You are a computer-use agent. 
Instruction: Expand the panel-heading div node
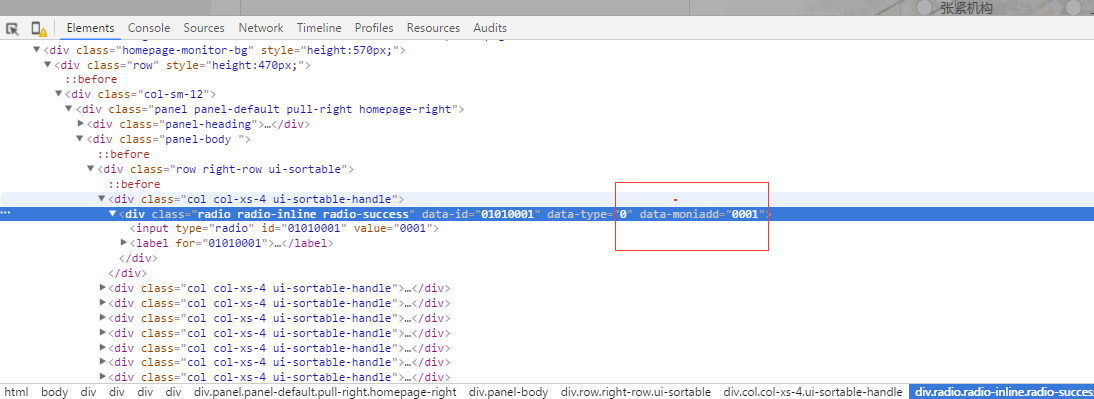80,124
